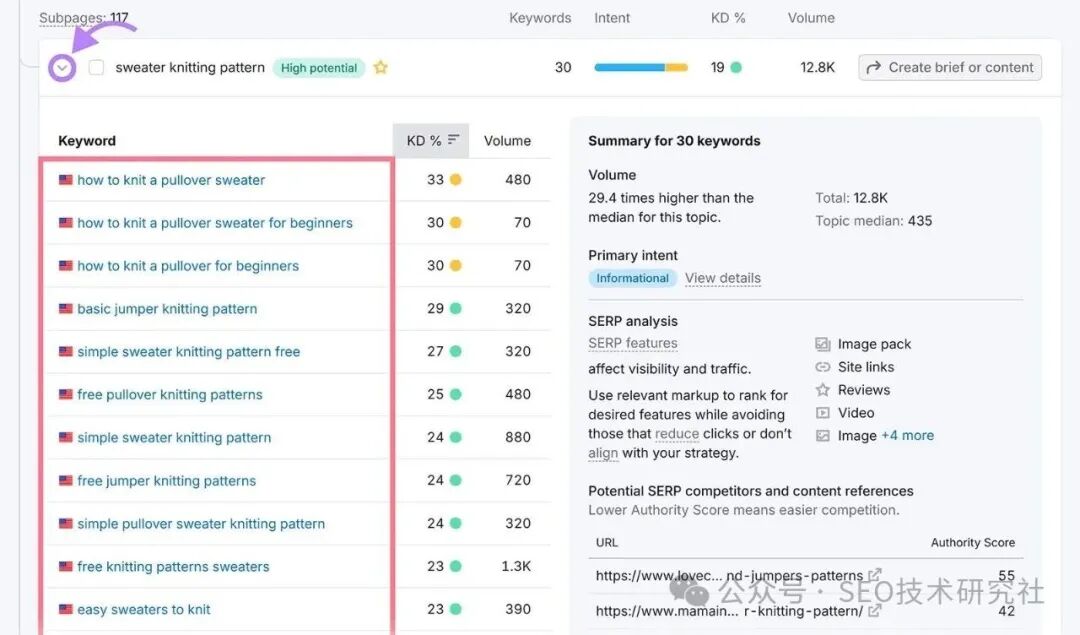Click the intent distribution bar
1080x635 pixels.
click(x=641, y=67)
